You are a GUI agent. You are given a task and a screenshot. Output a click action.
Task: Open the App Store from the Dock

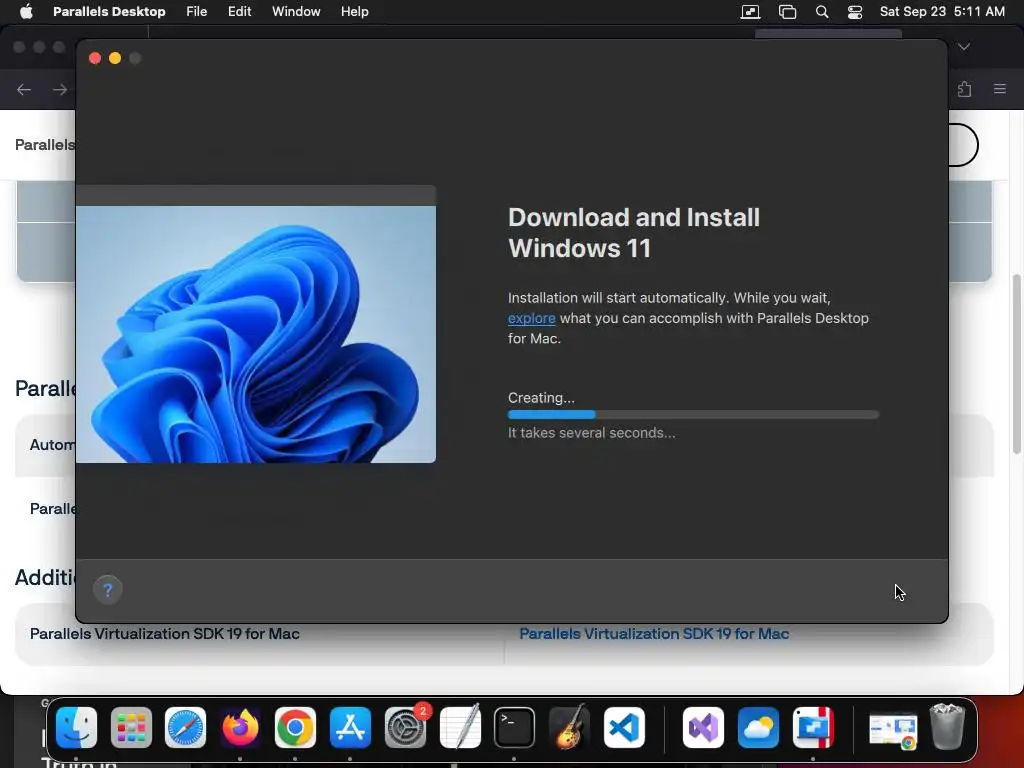(350, 728)
